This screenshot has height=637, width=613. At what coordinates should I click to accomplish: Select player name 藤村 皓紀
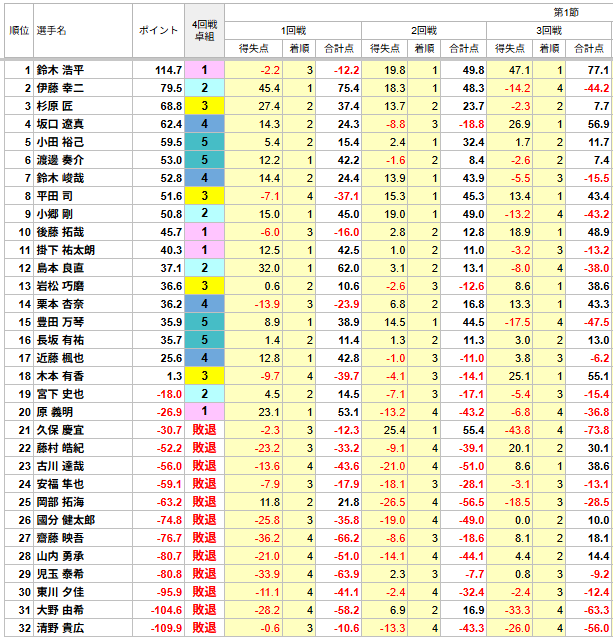pos(60,448)
